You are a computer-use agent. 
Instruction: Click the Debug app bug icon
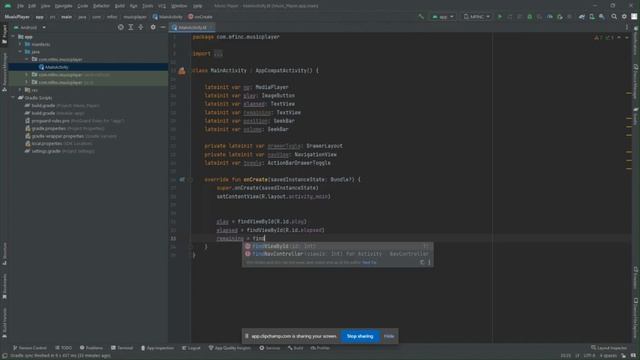(x=530, y=17)
